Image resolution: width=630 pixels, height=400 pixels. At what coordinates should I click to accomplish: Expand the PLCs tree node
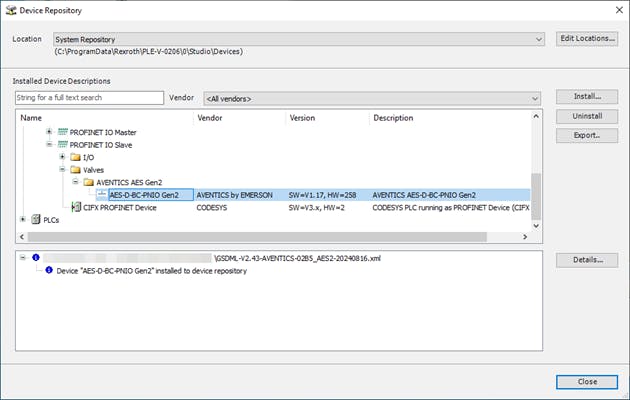[23, 219]
